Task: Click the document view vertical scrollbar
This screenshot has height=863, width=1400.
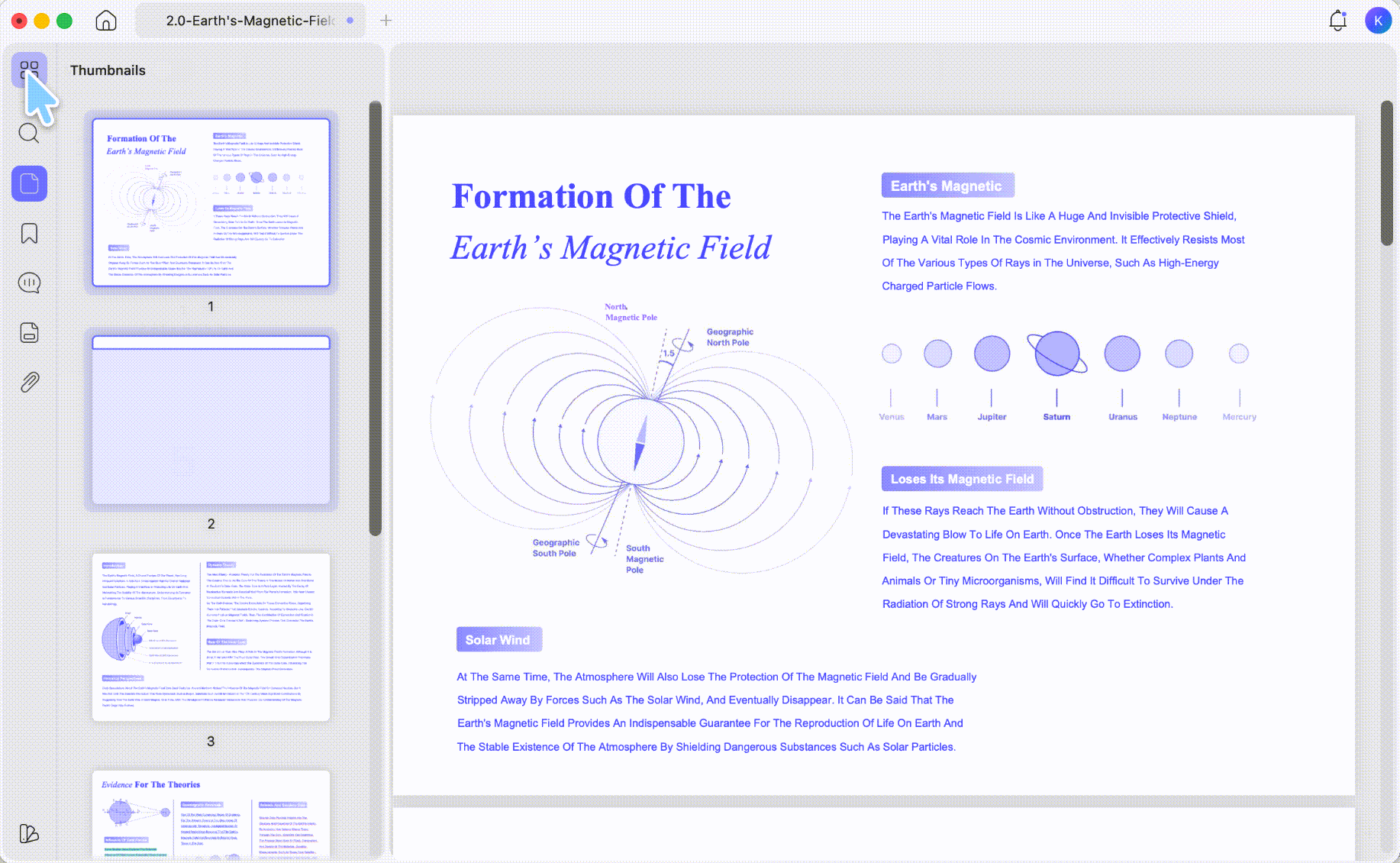Action: click(x=1386, y=173)
